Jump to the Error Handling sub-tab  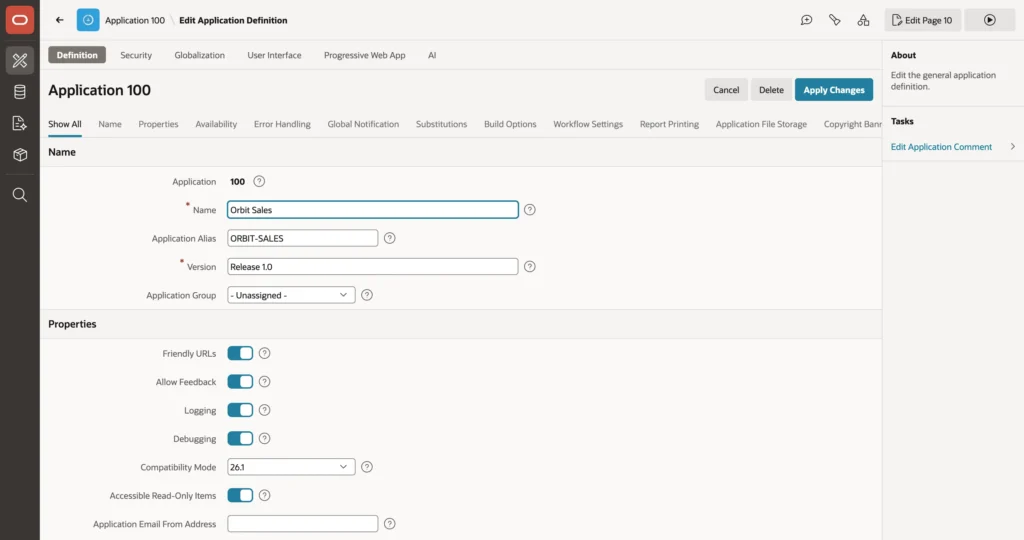(x=282, y=124)
